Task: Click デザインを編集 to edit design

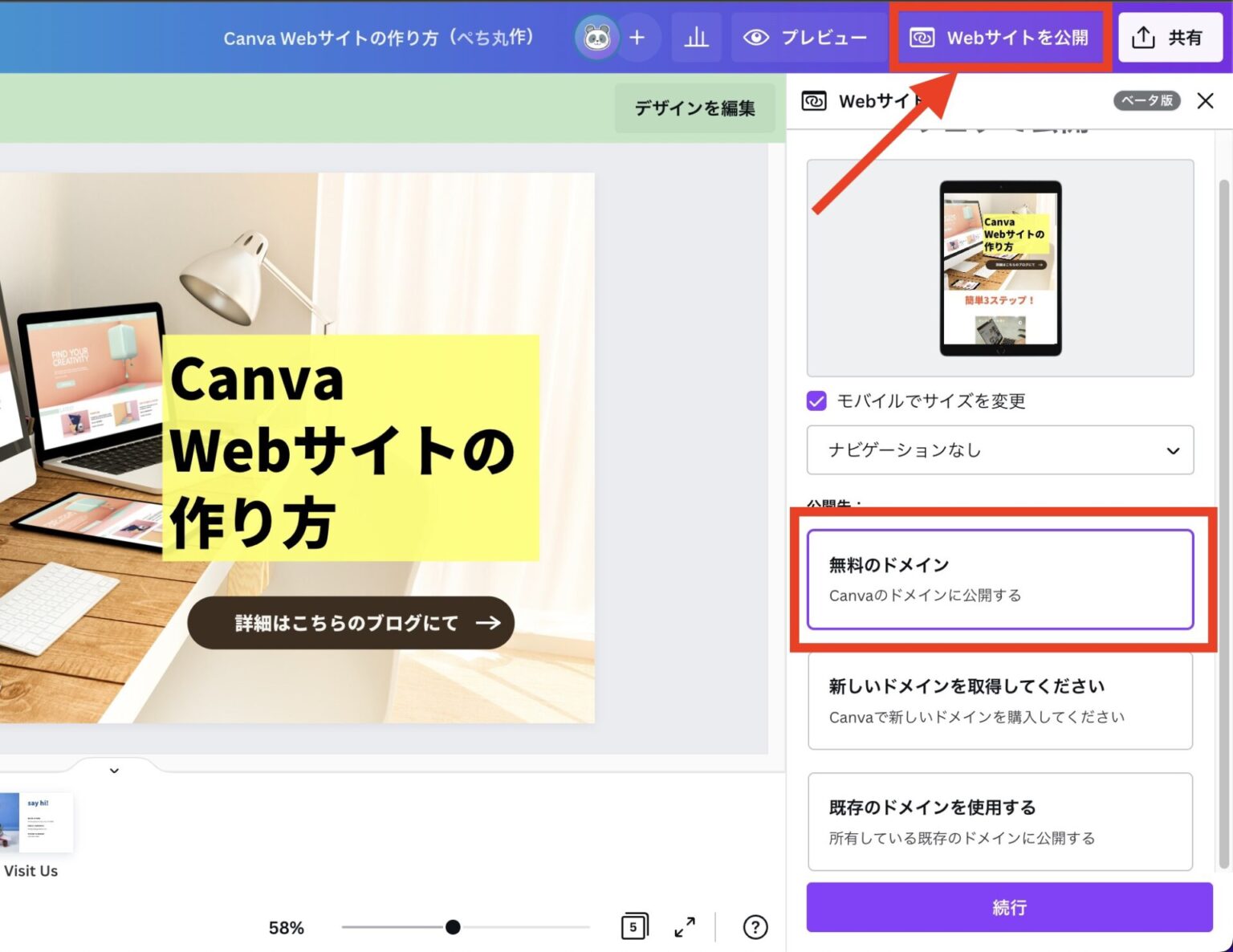Action: coord(695,108)
